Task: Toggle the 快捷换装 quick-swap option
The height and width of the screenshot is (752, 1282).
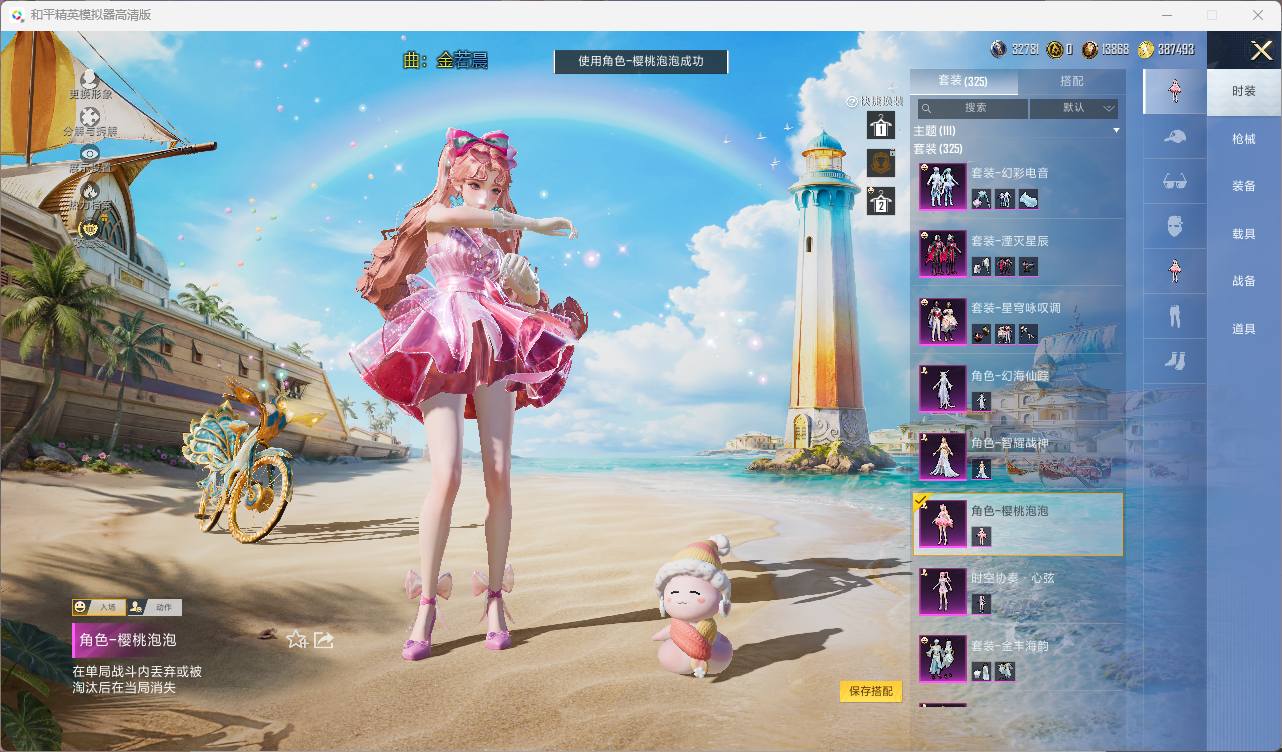Action: tap(875, 101)
